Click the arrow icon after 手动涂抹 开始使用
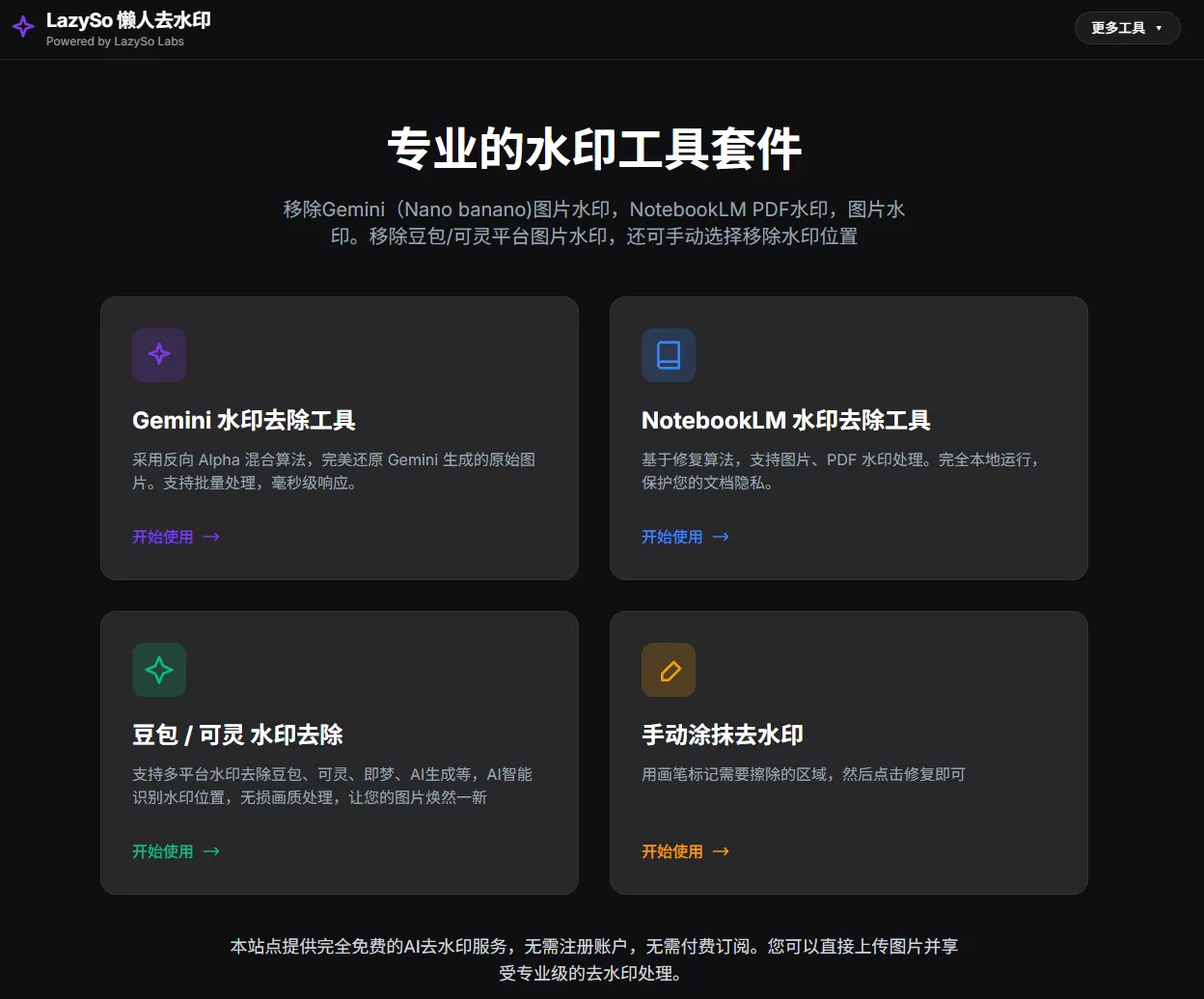Image resolution: width=1204 pixels, height=999 pixels. coord(721,851)
